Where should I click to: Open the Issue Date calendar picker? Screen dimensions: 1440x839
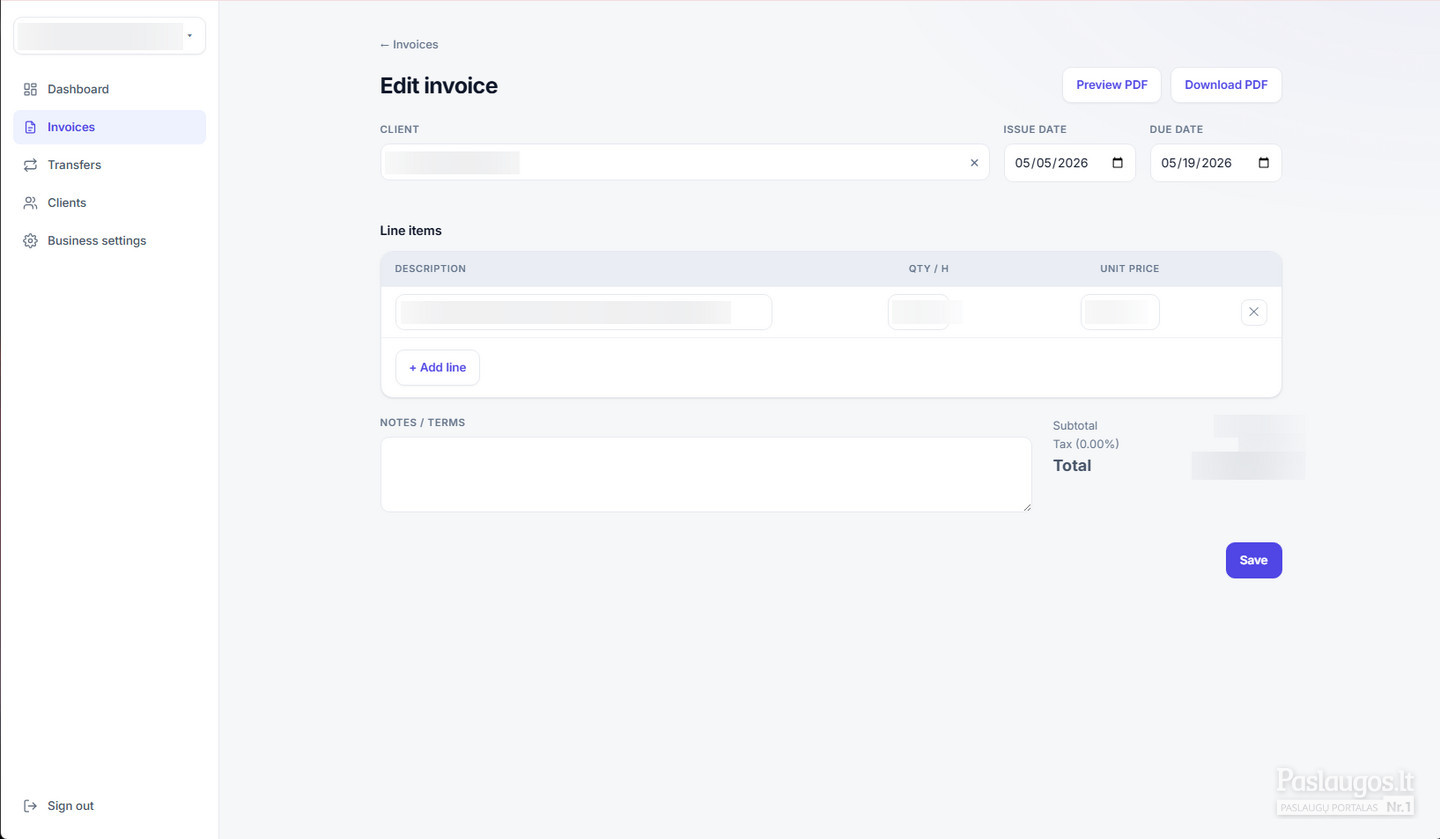coord(1118,163)
